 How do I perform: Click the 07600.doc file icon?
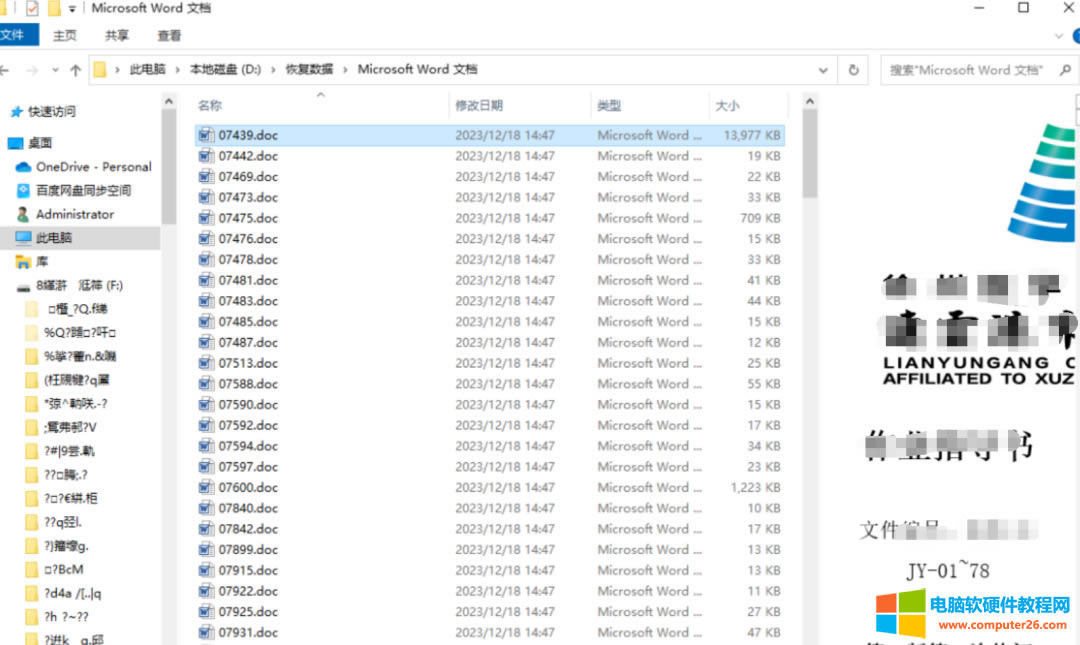tap(207, 487)
